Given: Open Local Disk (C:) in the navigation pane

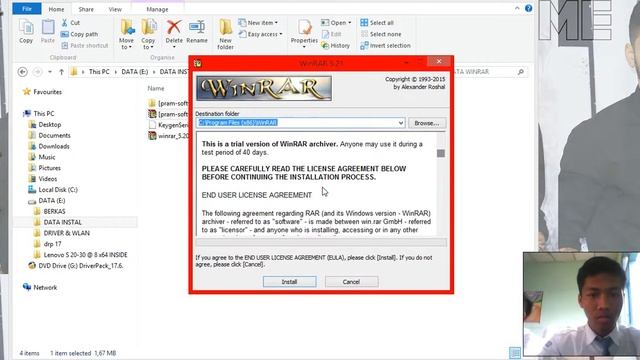Looking at the screenshot, I should click(53, 190).
